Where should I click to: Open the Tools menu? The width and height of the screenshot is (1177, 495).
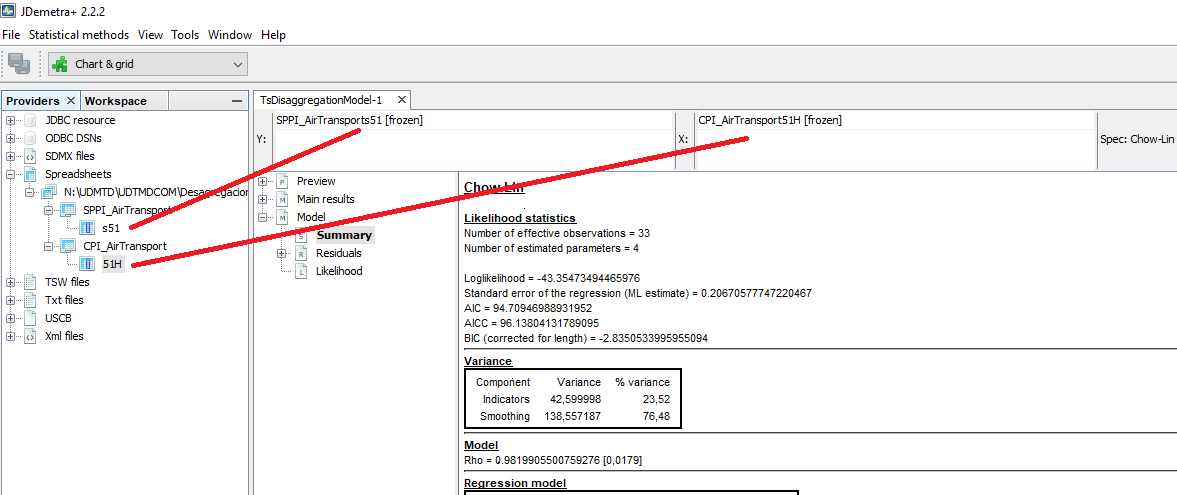pos(185,34)
